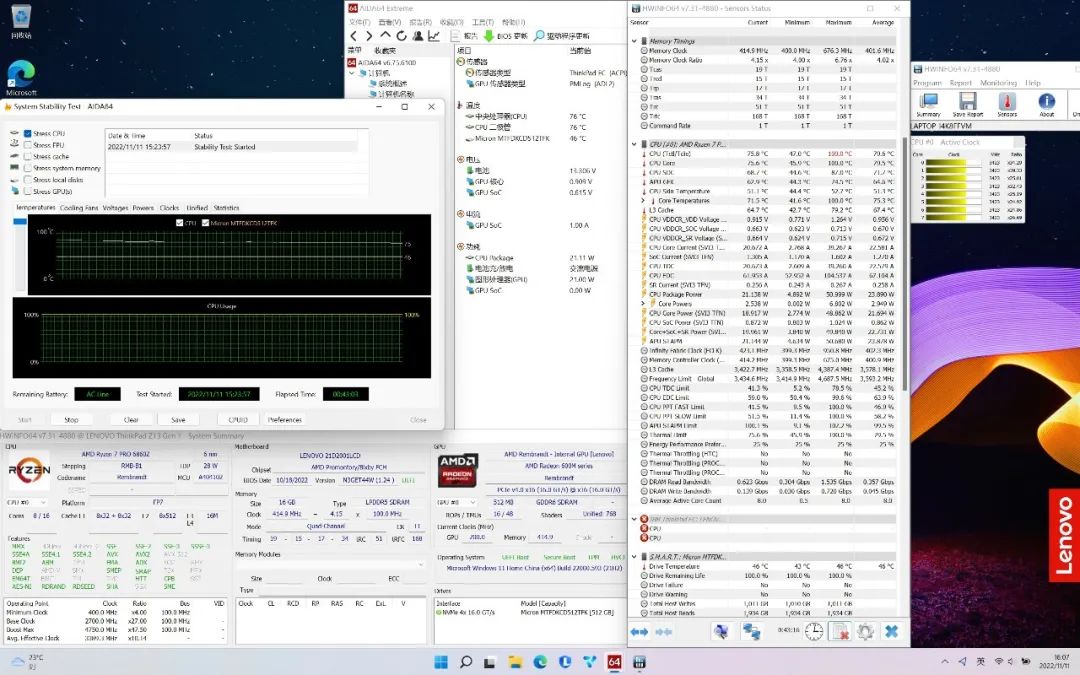Click the driver update magnifier icon

tap(539, 36)
